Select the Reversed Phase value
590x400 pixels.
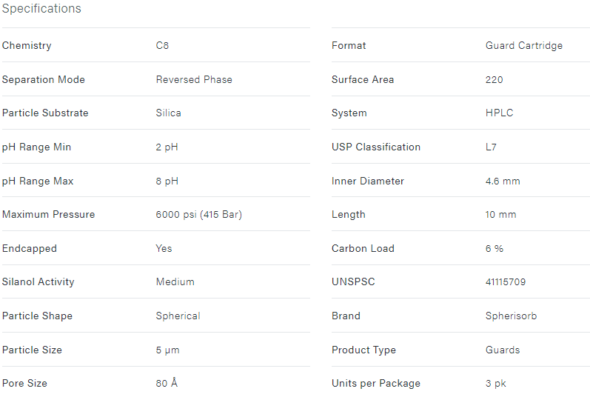click(194, 79)
